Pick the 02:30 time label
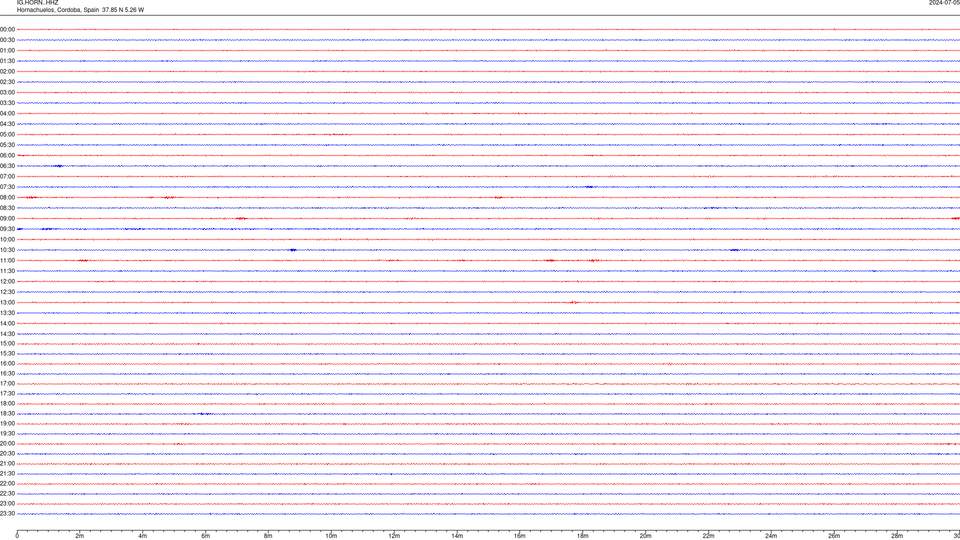 (x=7, y=82)
